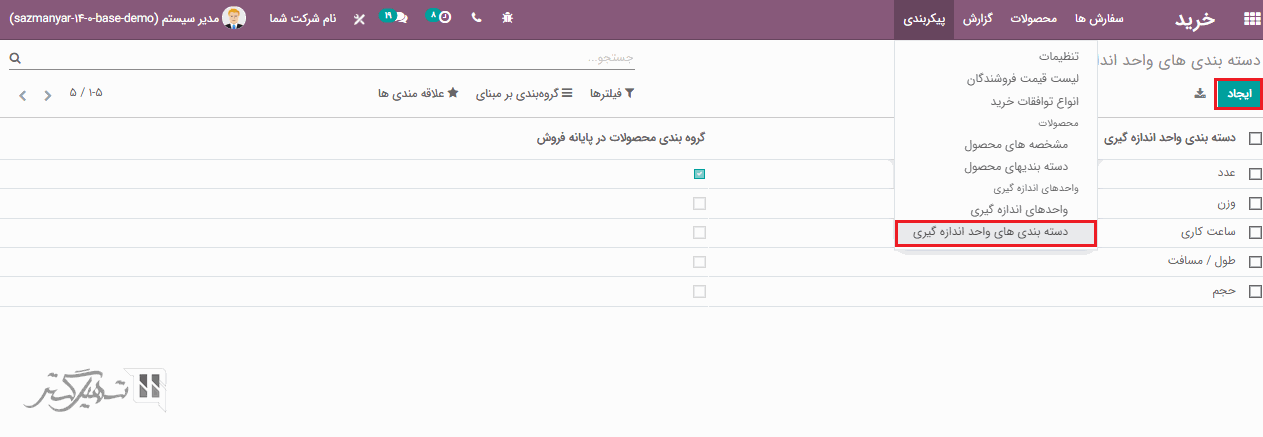Tick the select-all header checkbox
Viewport: 1263px width, 437px height.
click(1255, 139)
